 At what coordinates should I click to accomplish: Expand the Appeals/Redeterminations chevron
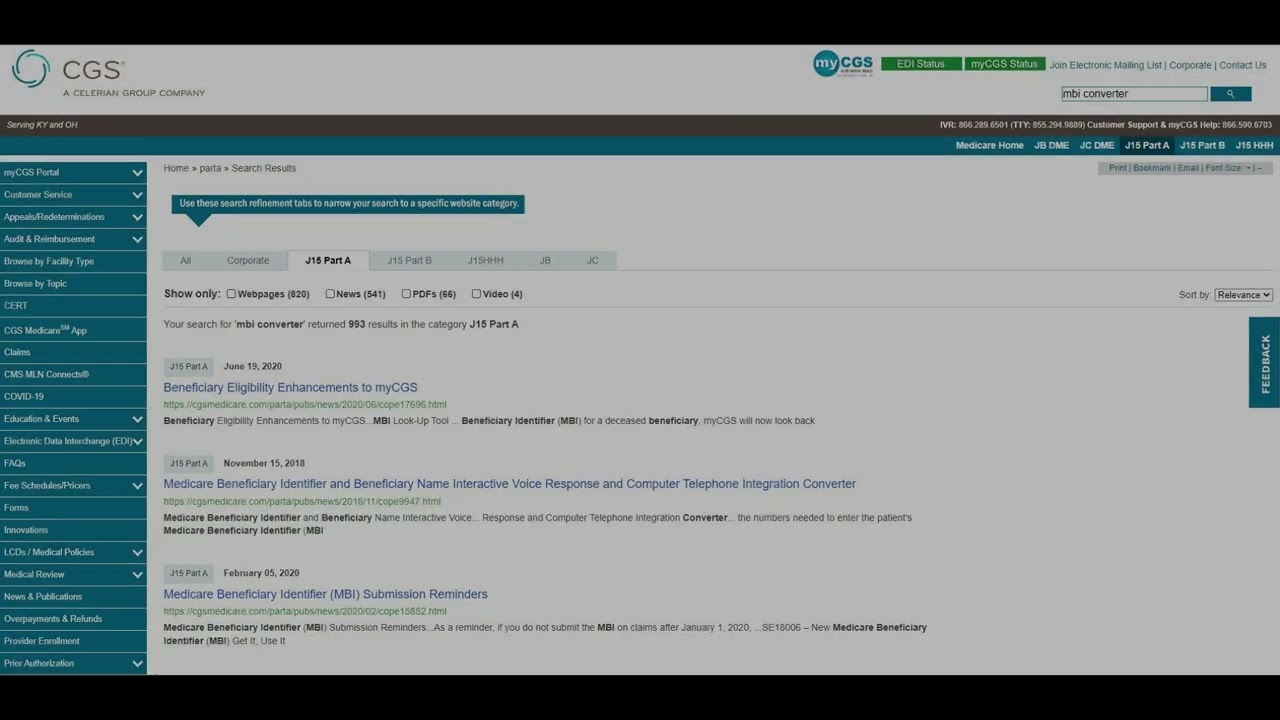pyautogui.click(x=137, y=217)
